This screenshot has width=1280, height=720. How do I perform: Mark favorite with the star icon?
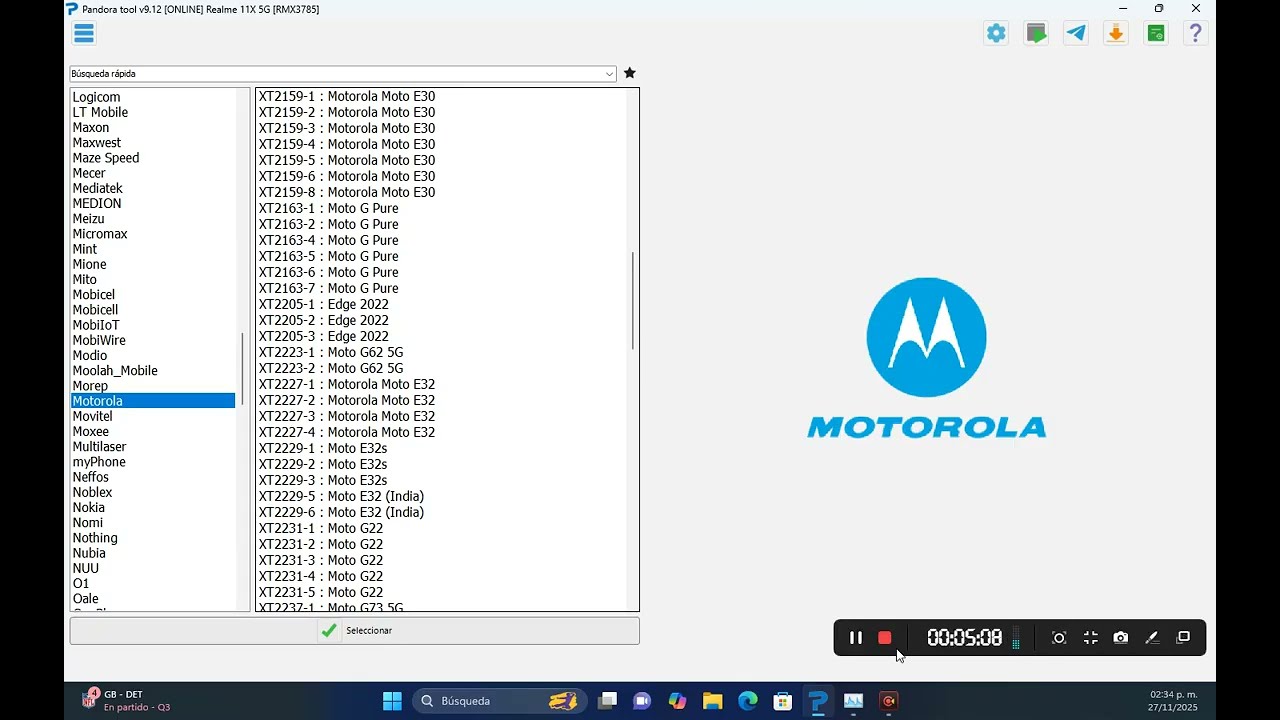(629, 73)
